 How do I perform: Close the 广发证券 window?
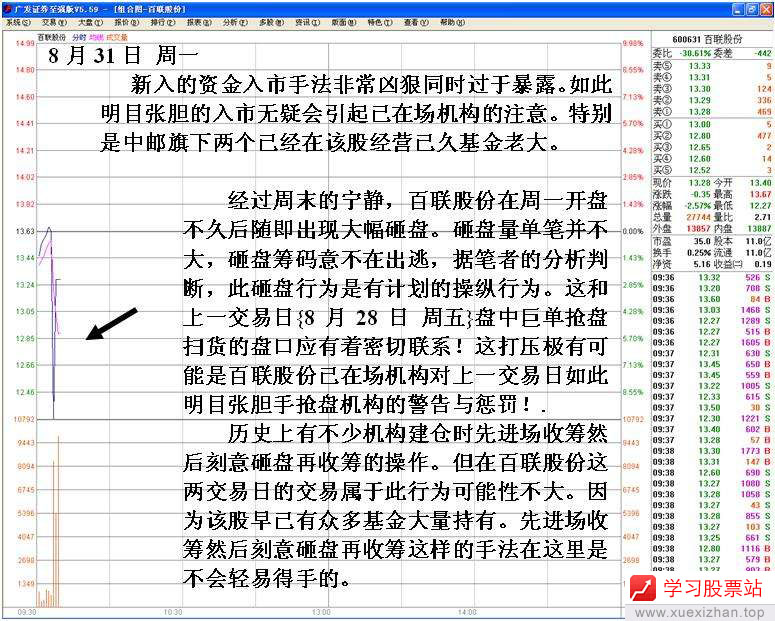click(765, 9)
